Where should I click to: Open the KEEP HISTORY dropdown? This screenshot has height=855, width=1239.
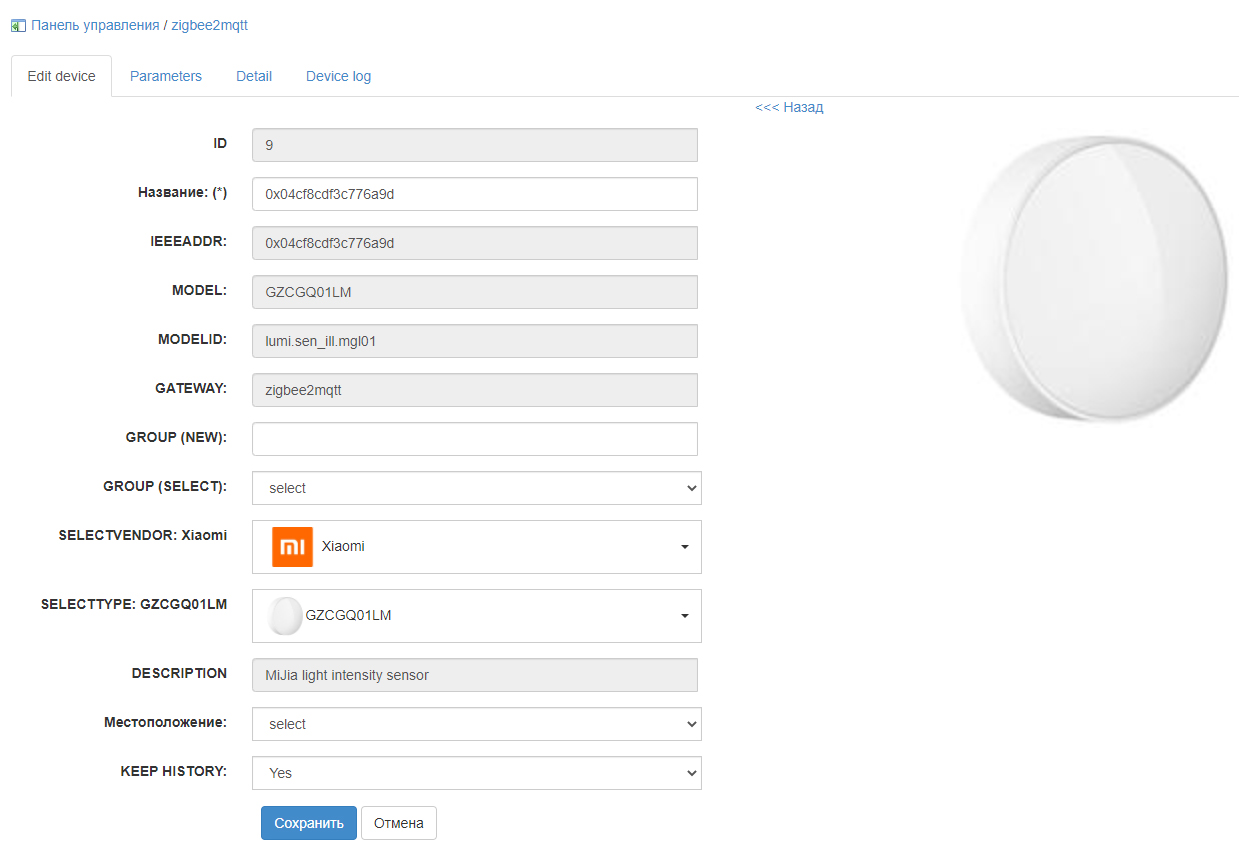click(476, 773)
